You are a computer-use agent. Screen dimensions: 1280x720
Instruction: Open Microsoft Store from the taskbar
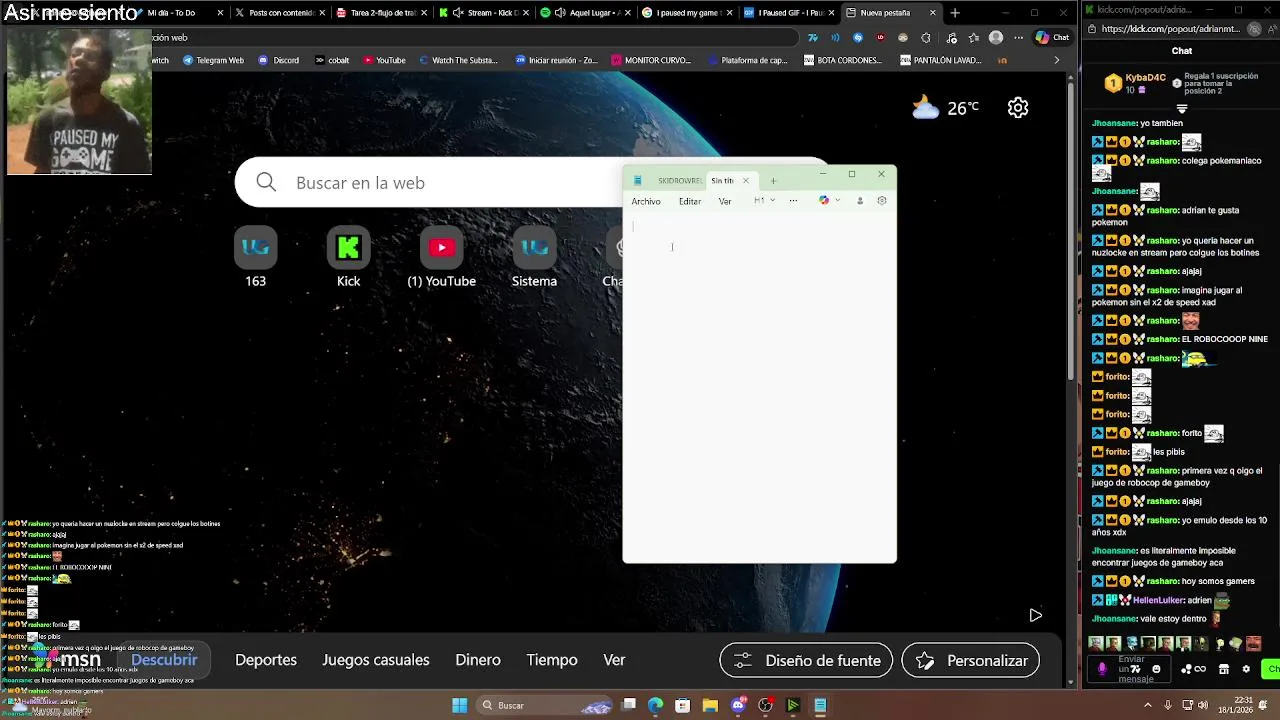682,705
